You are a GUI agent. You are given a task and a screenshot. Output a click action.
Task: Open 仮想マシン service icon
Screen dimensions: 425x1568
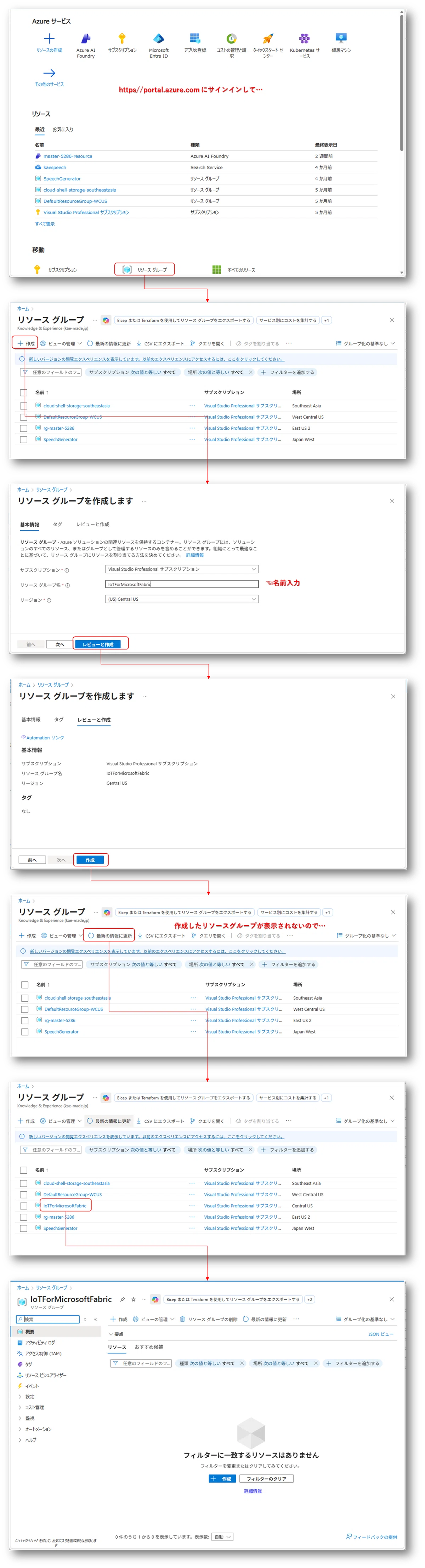tap(341, 38)
